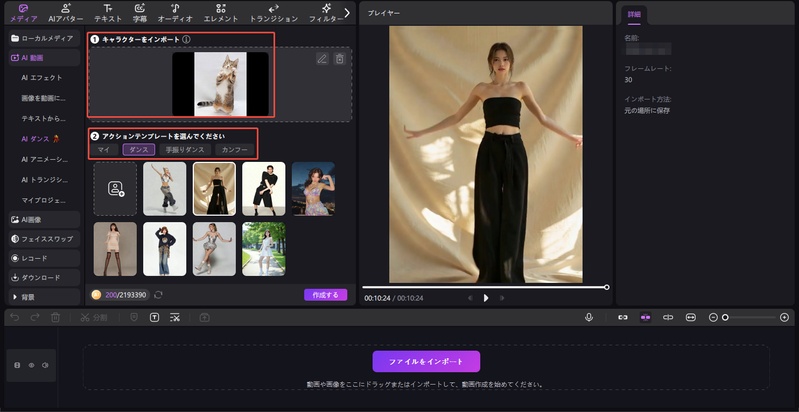Screen dimensions: 799x412
Task: Click the marker shield icon
Action: pos(134,317)
